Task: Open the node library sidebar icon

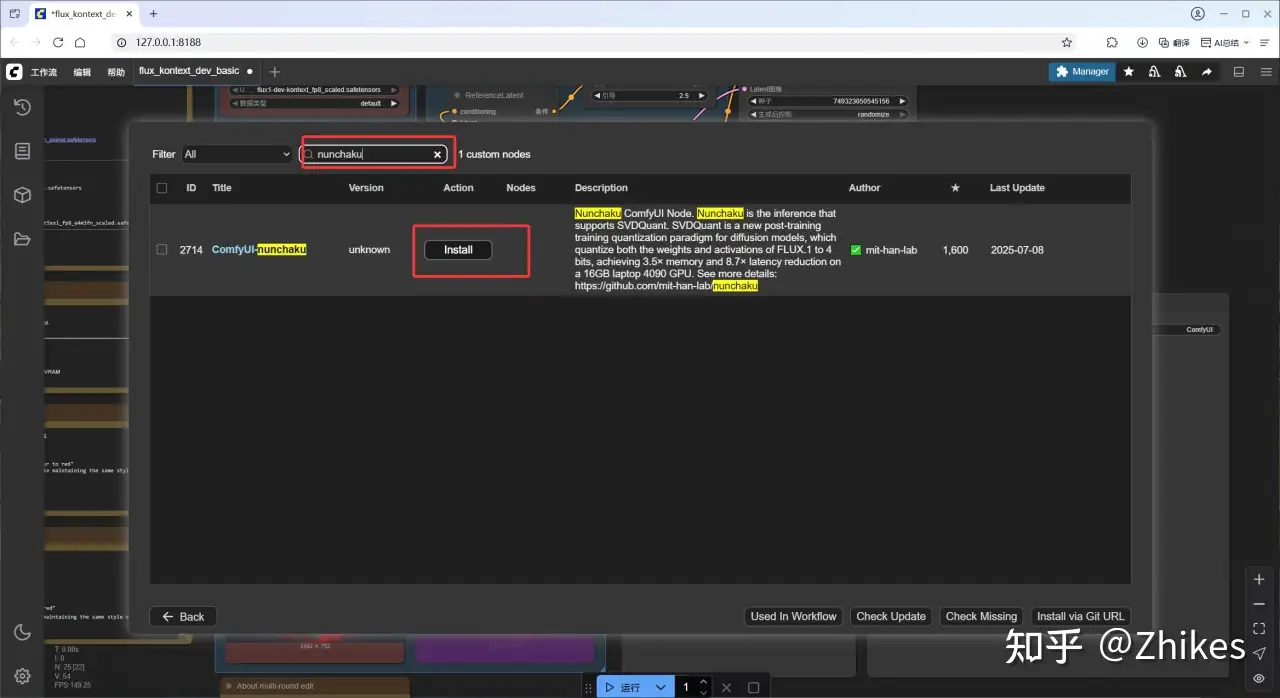Action: tap(22, 151)
